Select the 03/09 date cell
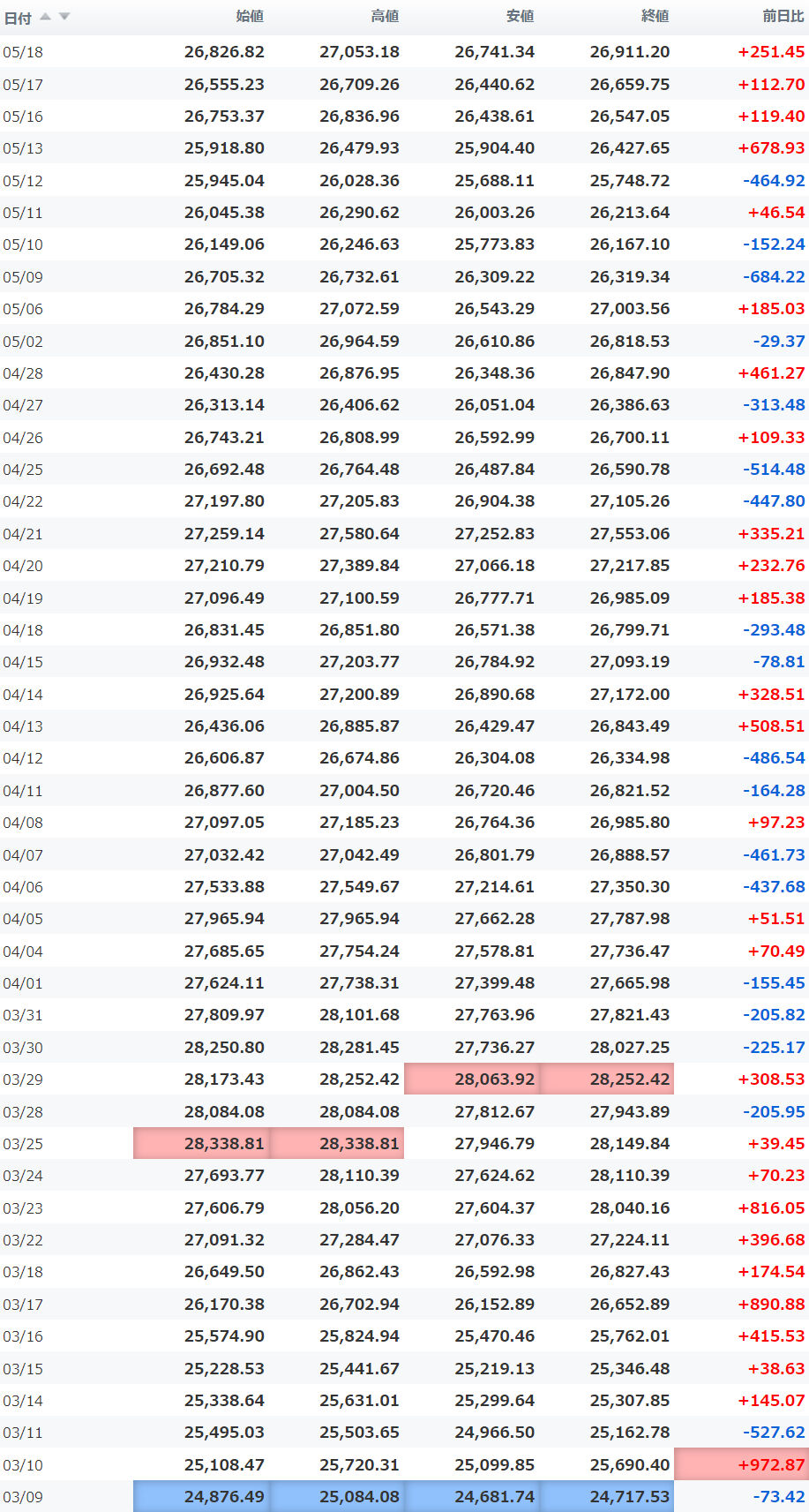Viewport: 809px width, 1512px height. pyautogui.click(x=23, y=1497)
